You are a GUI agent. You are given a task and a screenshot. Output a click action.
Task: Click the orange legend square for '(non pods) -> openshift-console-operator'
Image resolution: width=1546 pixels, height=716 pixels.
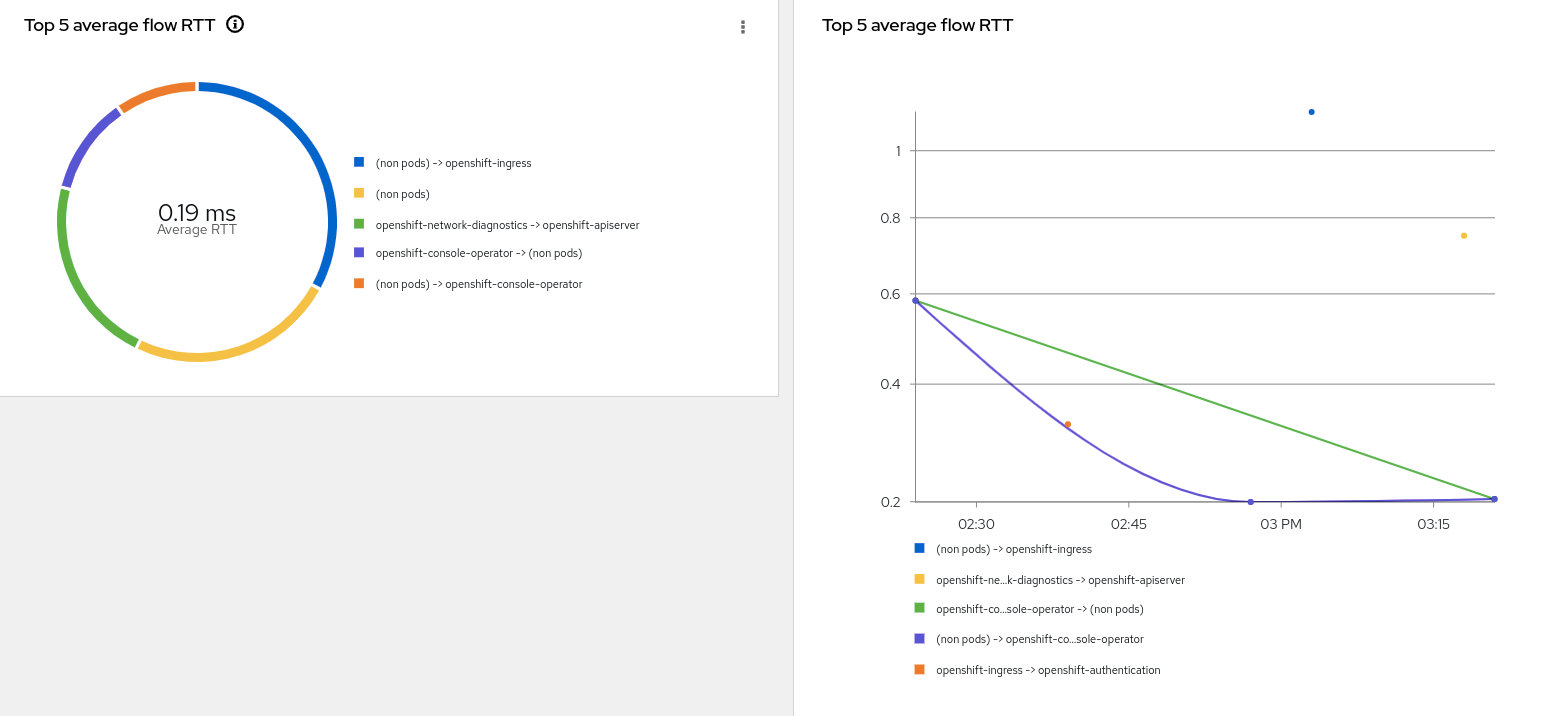pos(359,284)
